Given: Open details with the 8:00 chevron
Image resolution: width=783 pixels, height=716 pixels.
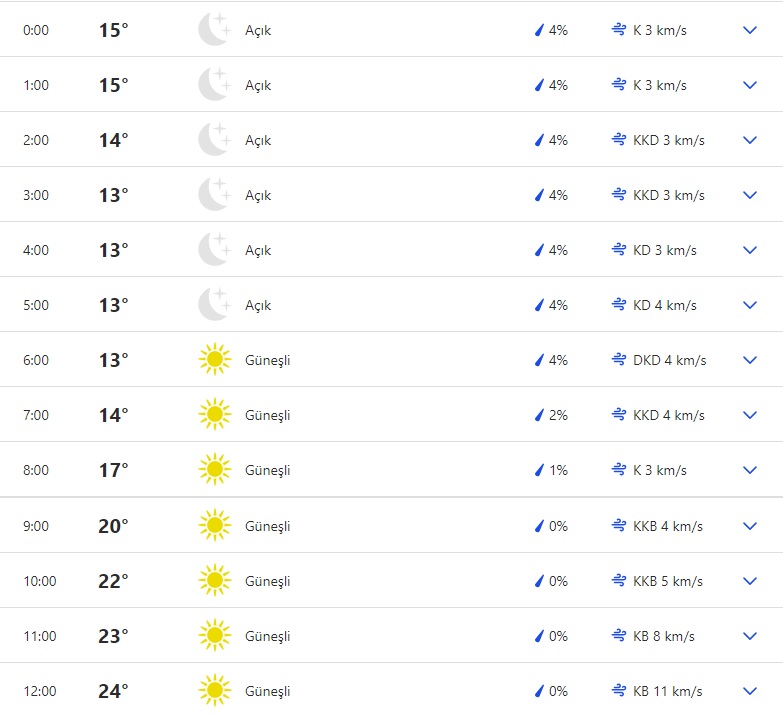Looking at the screenshot, I should coord(751,470).
